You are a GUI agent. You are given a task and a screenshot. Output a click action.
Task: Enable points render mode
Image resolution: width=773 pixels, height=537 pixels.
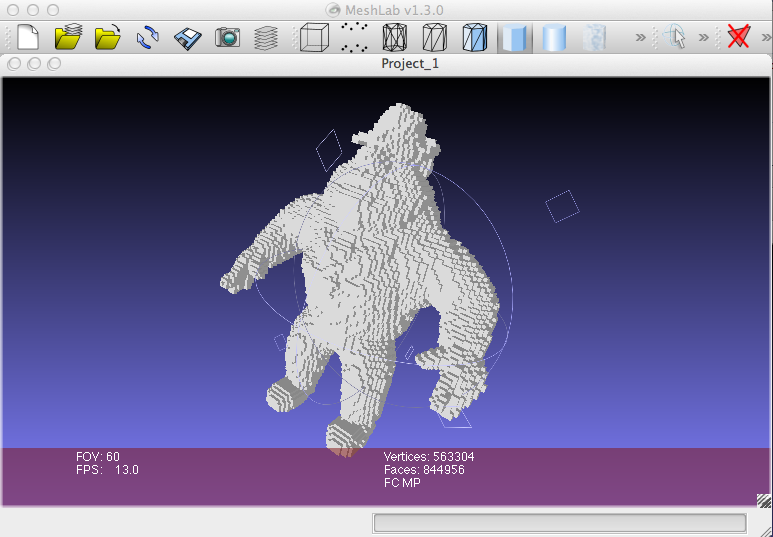[354, 38]
